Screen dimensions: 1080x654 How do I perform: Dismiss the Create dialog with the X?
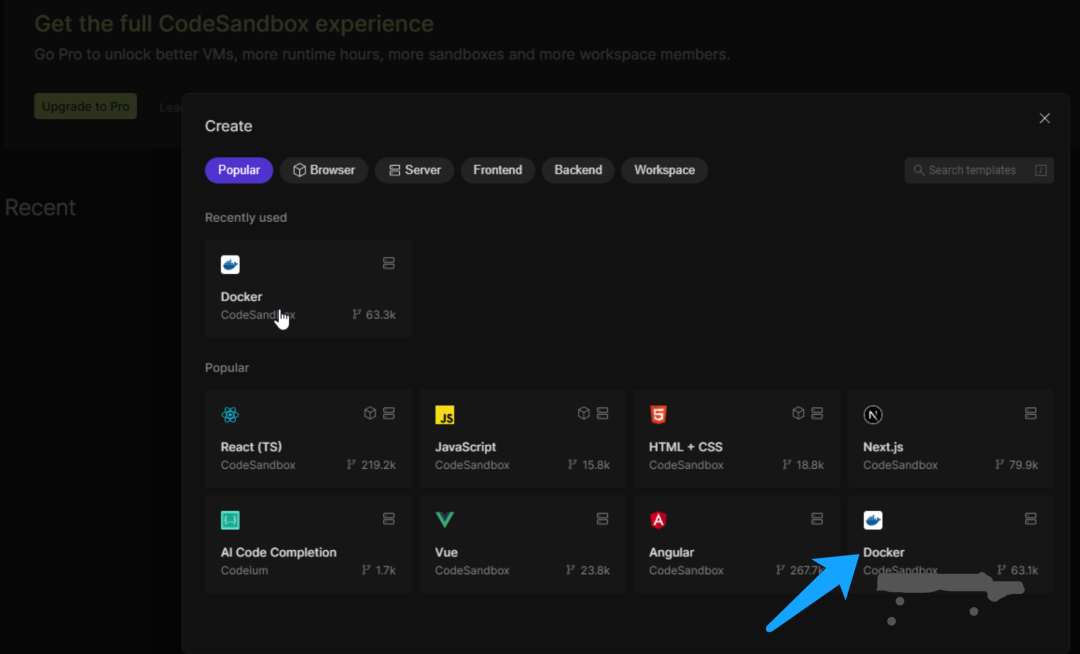click(1044, 118)
